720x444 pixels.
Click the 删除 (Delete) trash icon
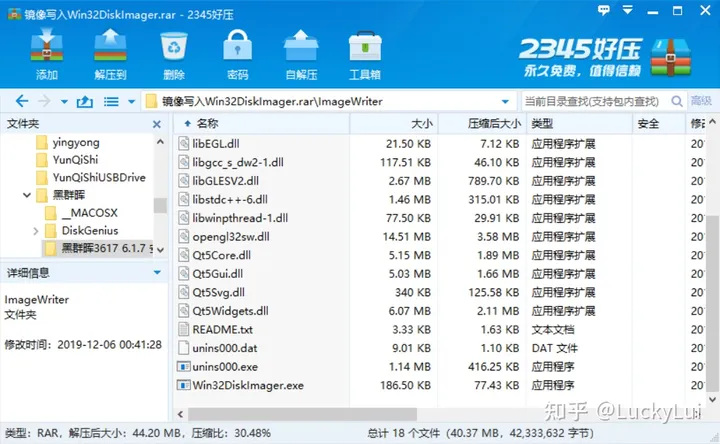174,45
